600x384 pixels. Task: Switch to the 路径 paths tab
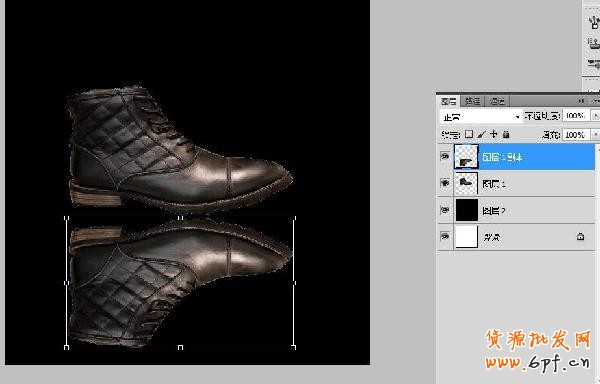473,101
